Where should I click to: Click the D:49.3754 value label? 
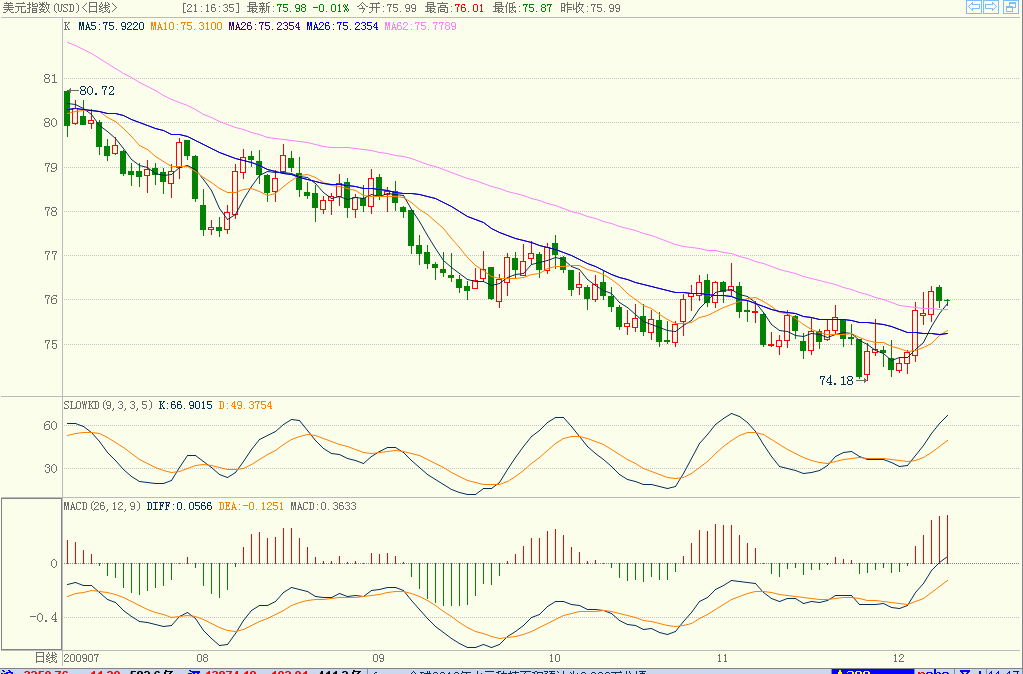(245, 405)
